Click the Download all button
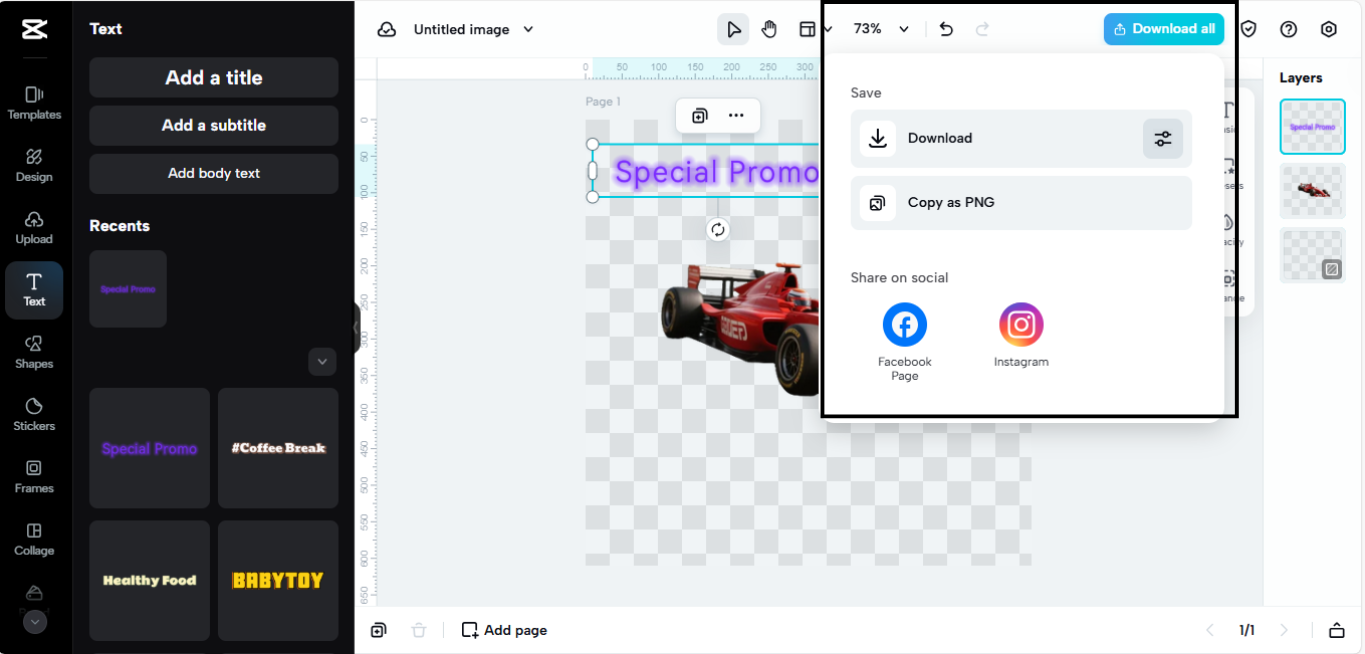1365x654 pixels. coord(1164,29)
